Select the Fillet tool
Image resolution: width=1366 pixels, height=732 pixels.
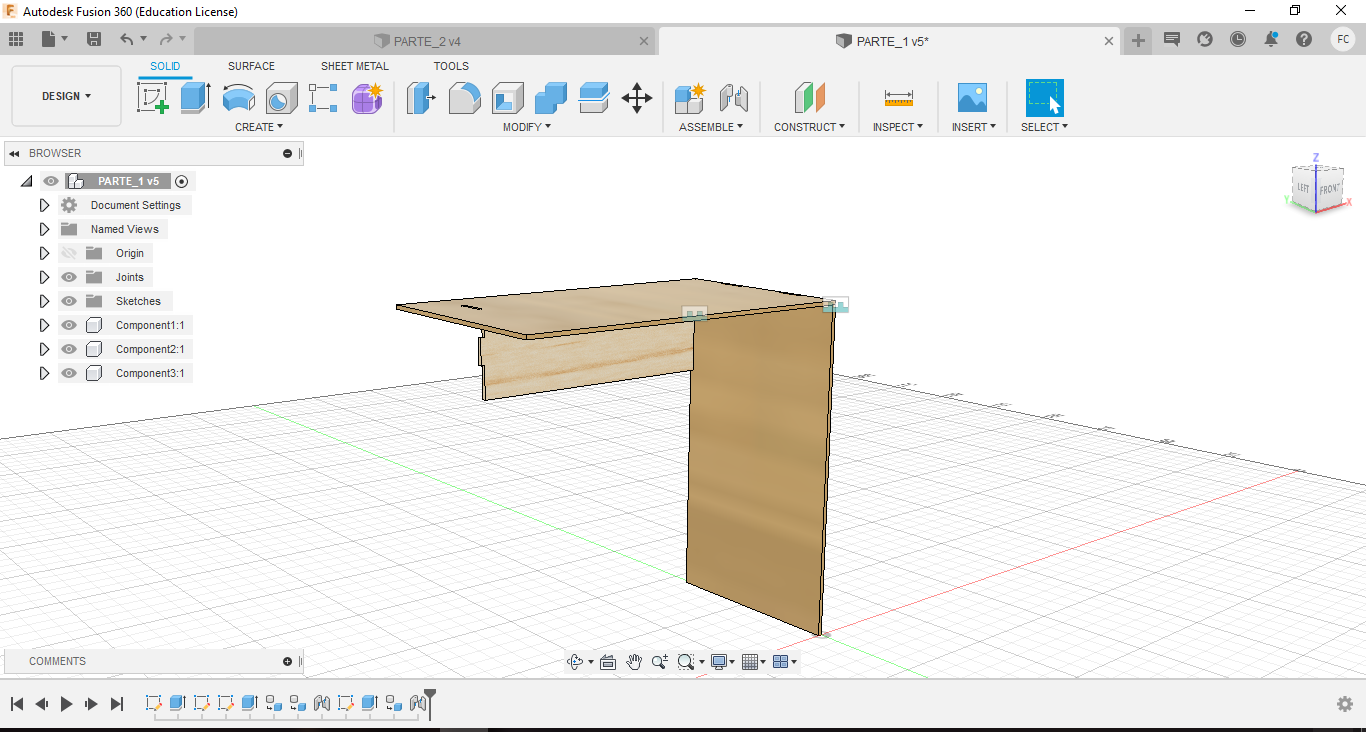point(464,98)
